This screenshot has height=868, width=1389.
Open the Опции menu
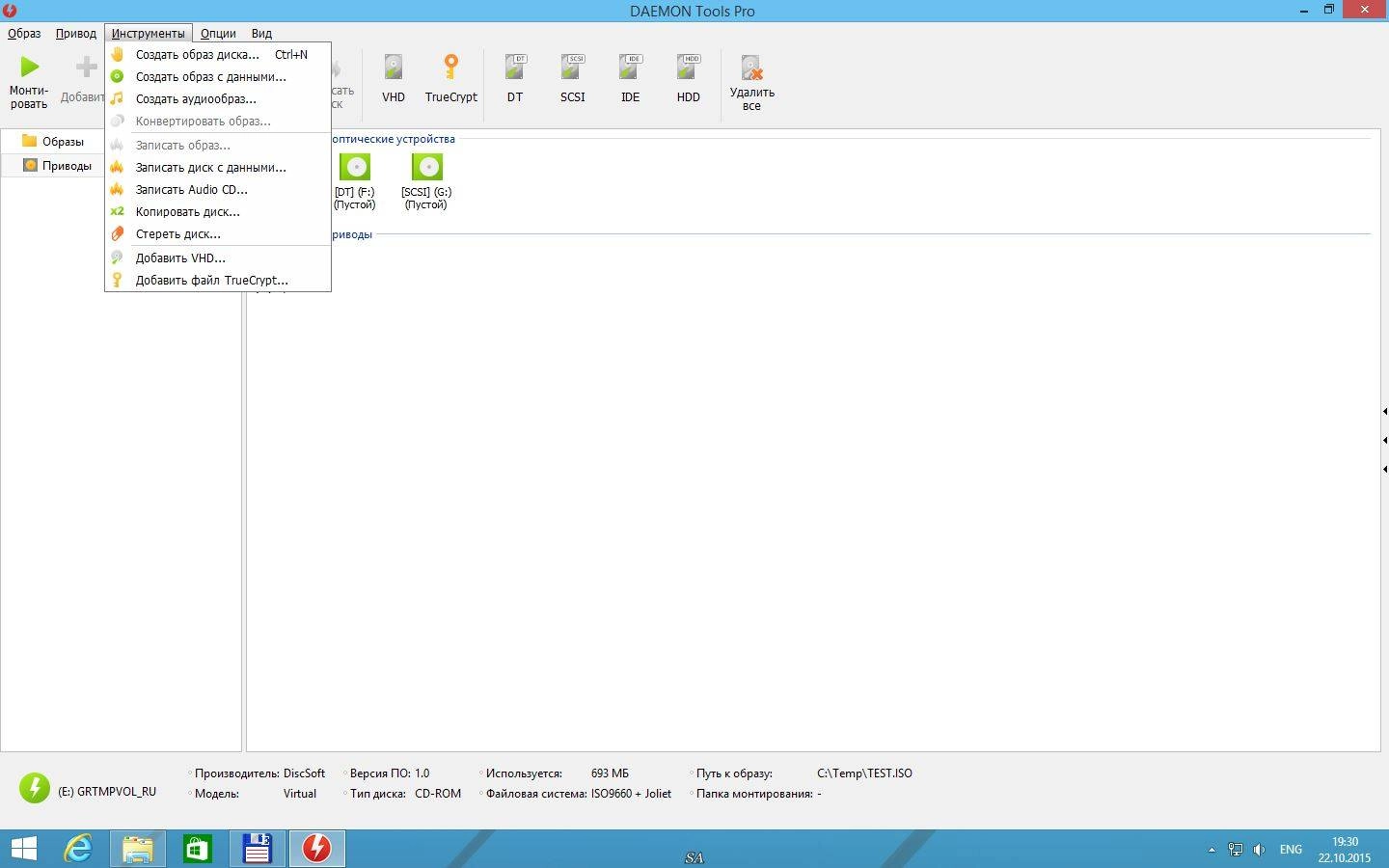(218, 33)
